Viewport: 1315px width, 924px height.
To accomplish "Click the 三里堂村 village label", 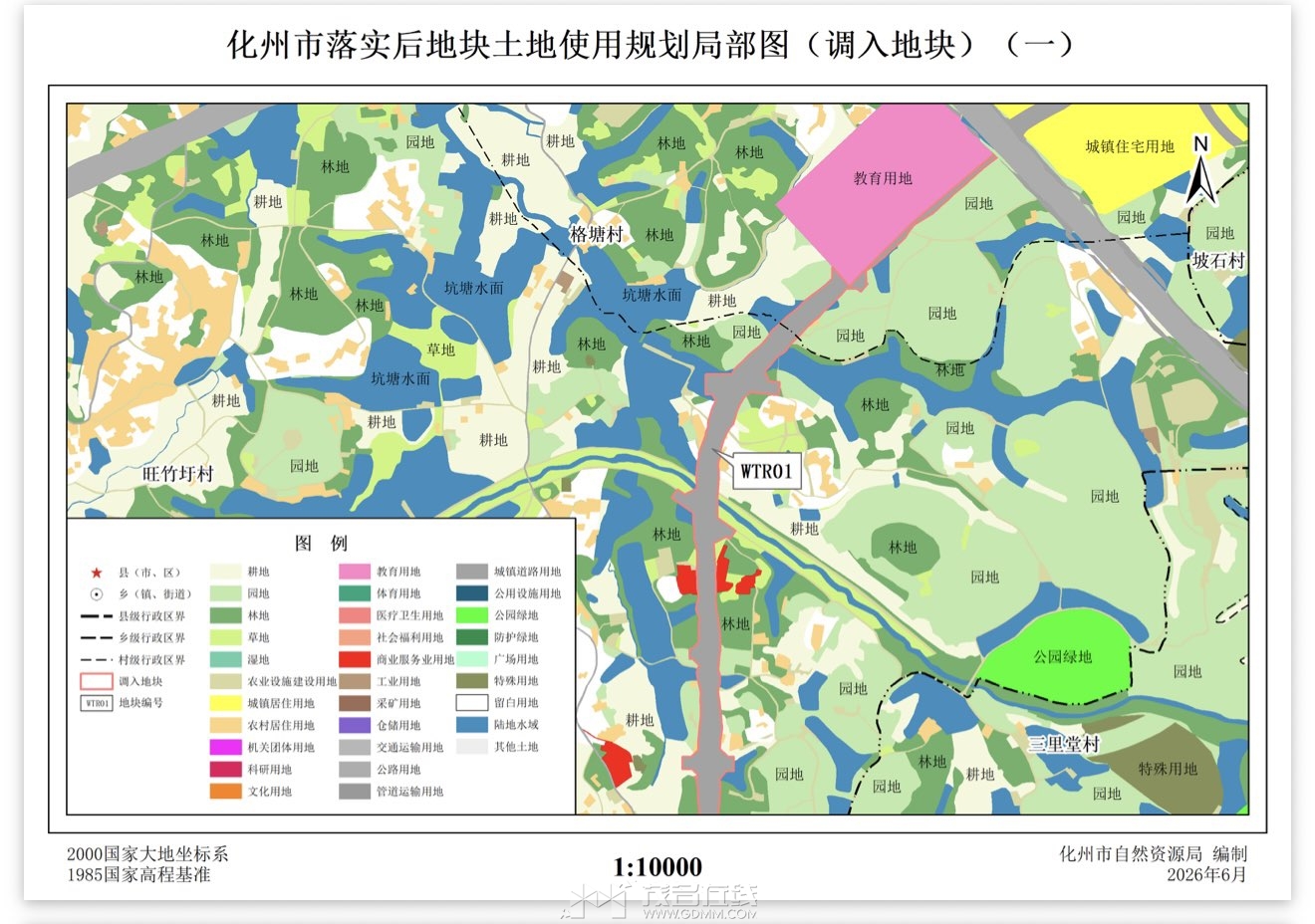I will click(1064, 744).
